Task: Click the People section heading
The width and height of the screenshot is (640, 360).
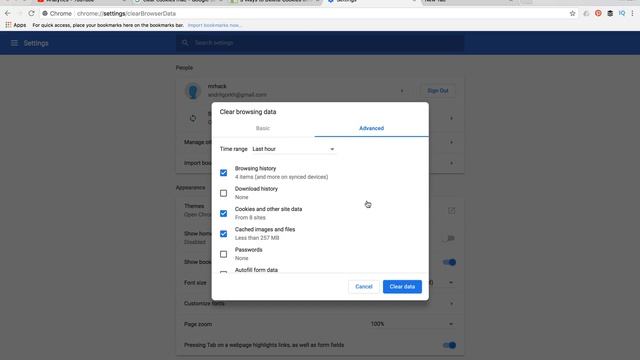Action: pyautogui.click(x=184, y=68)
